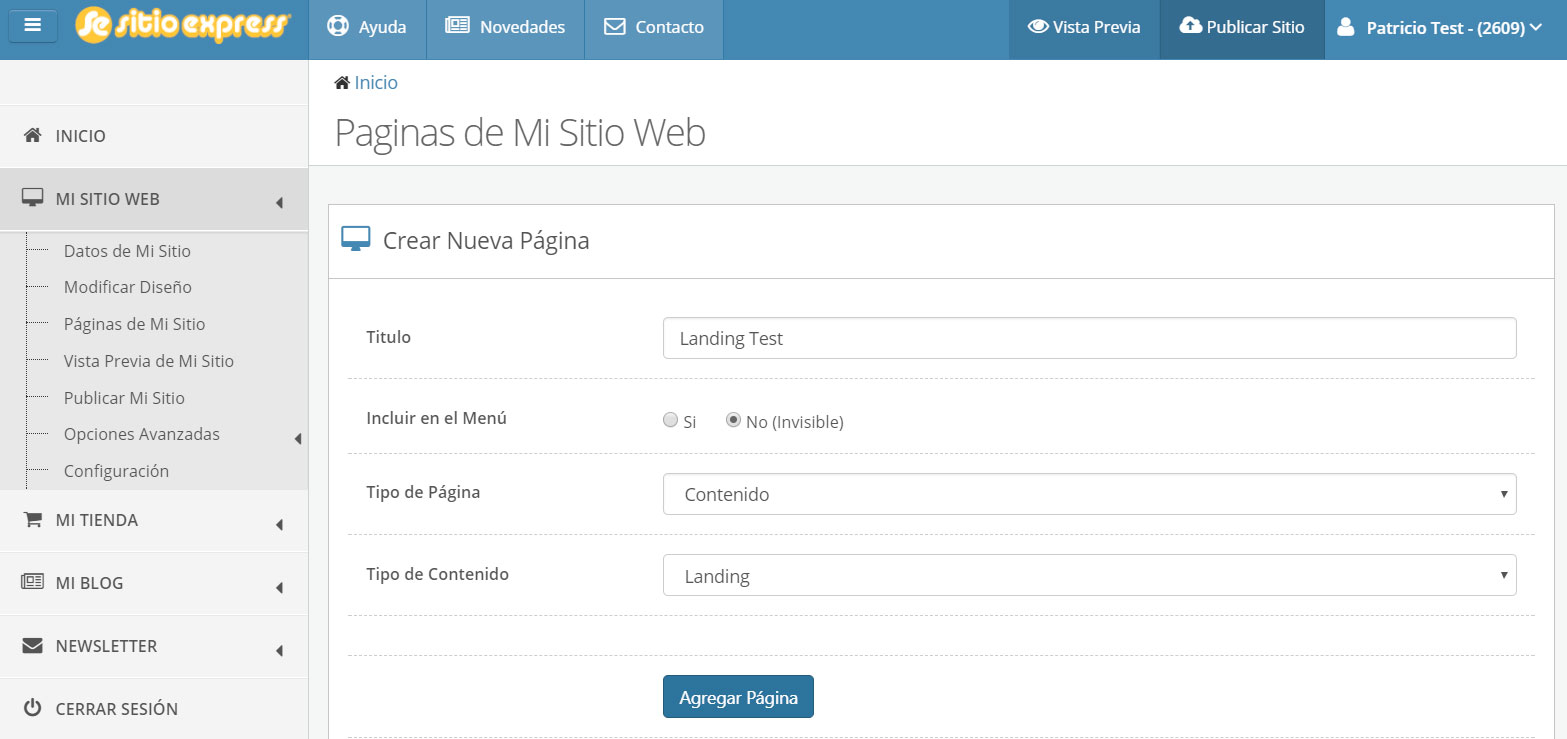
Task: Open Modificar Diseño in the sidebar
Action: click(x=127, y=287)
